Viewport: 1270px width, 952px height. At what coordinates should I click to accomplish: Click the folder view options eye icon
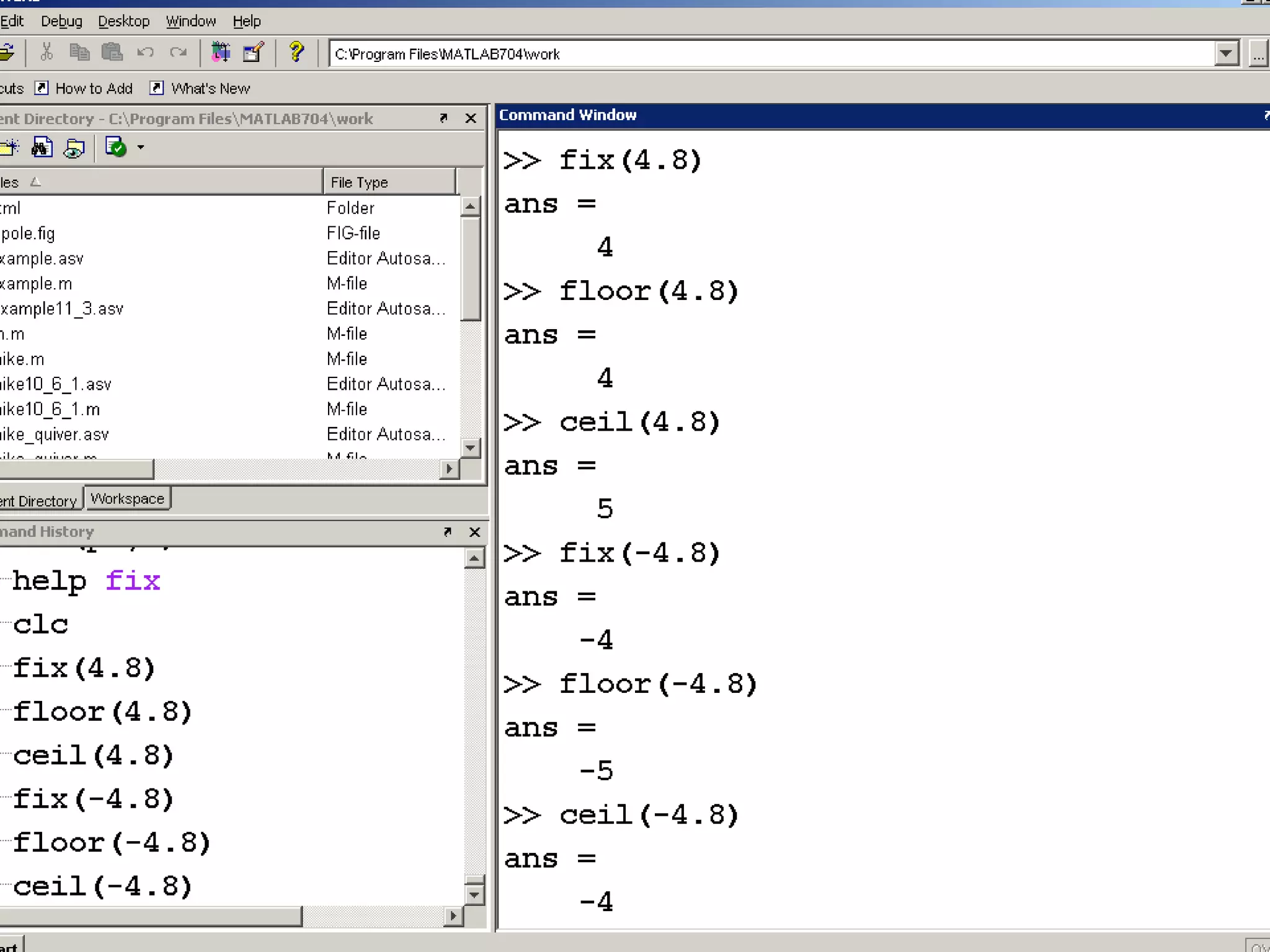tap(74, 148)
